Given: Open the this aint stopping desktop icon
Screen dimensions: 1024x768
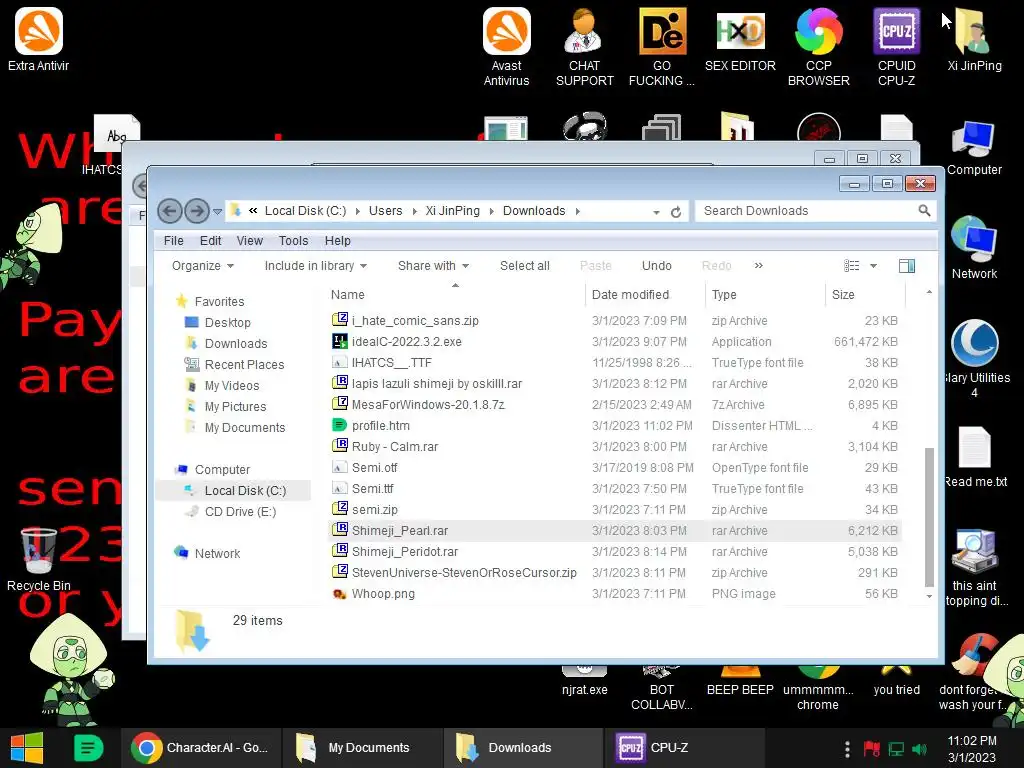Looking at the screenshot, I should (x=975, y=567).
